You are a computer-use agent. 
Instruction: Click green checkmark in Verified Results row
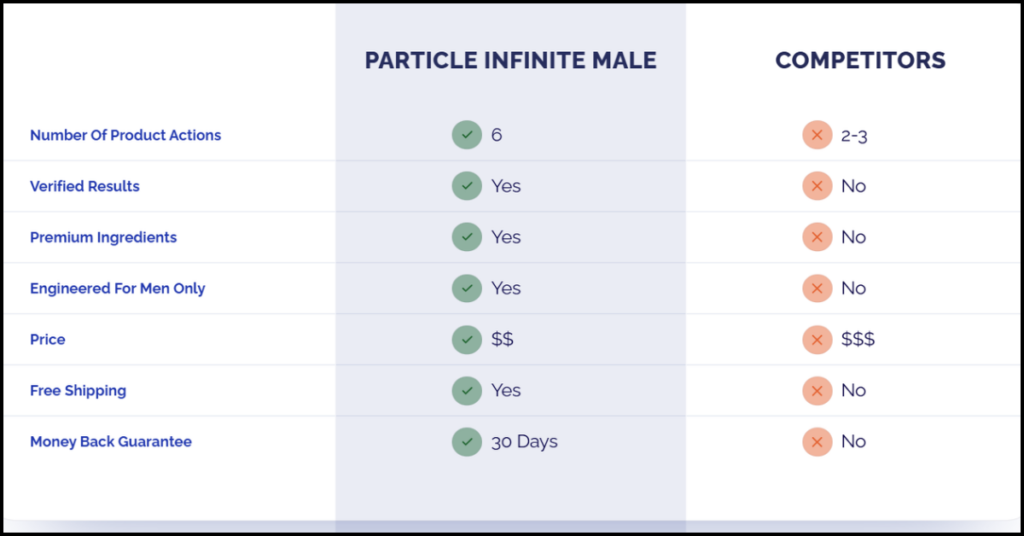click(x=467, y=186)
